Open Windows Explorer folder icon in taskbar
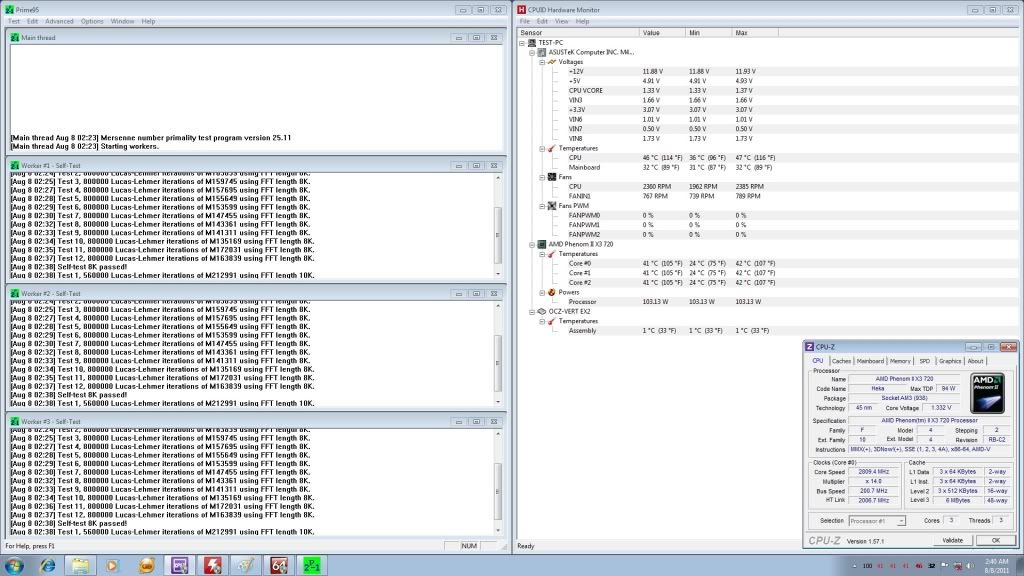The width and height of the screenshot is (1024, 576). pyautogui.click(x=80, y=566)
